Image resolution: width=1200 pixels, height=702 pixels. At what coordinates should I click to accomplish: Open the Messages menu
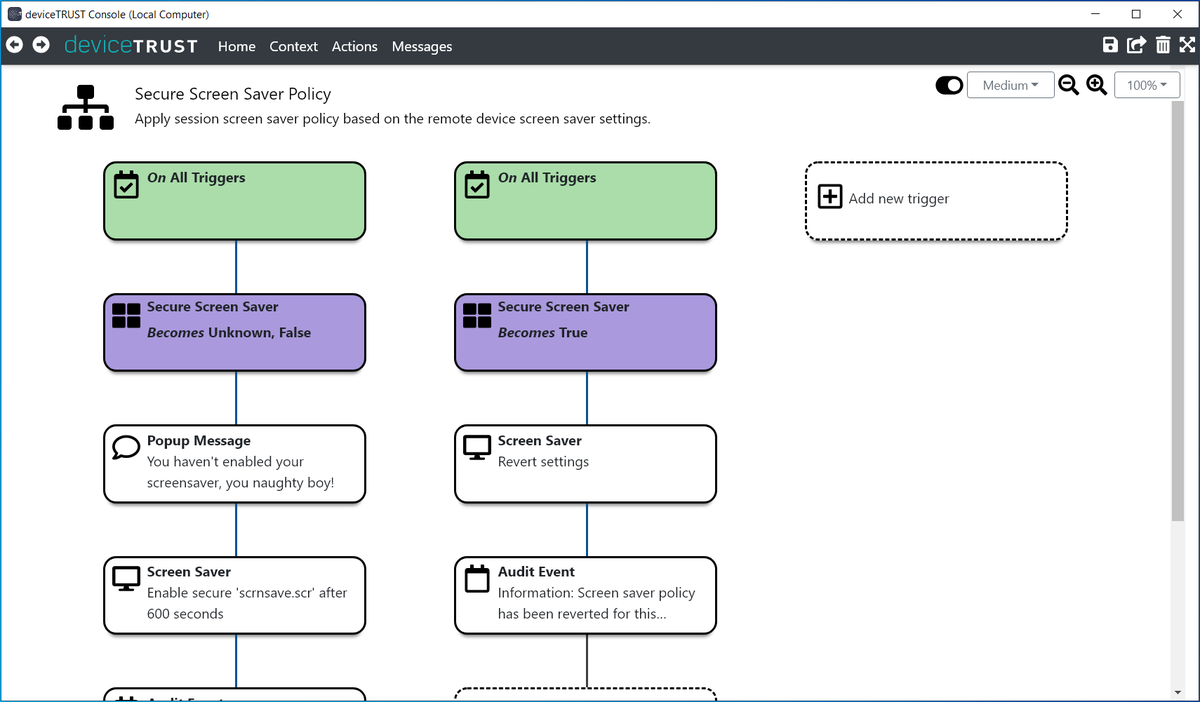point(422,46)
